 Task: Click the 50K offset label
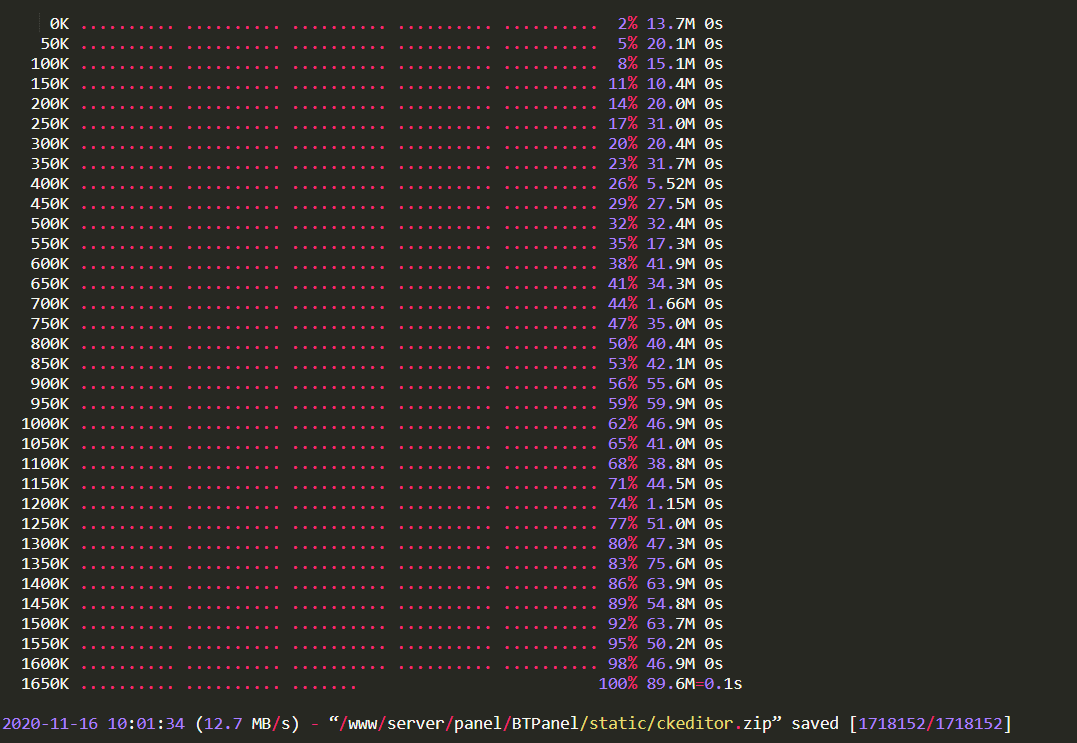(x=54, y=44)
